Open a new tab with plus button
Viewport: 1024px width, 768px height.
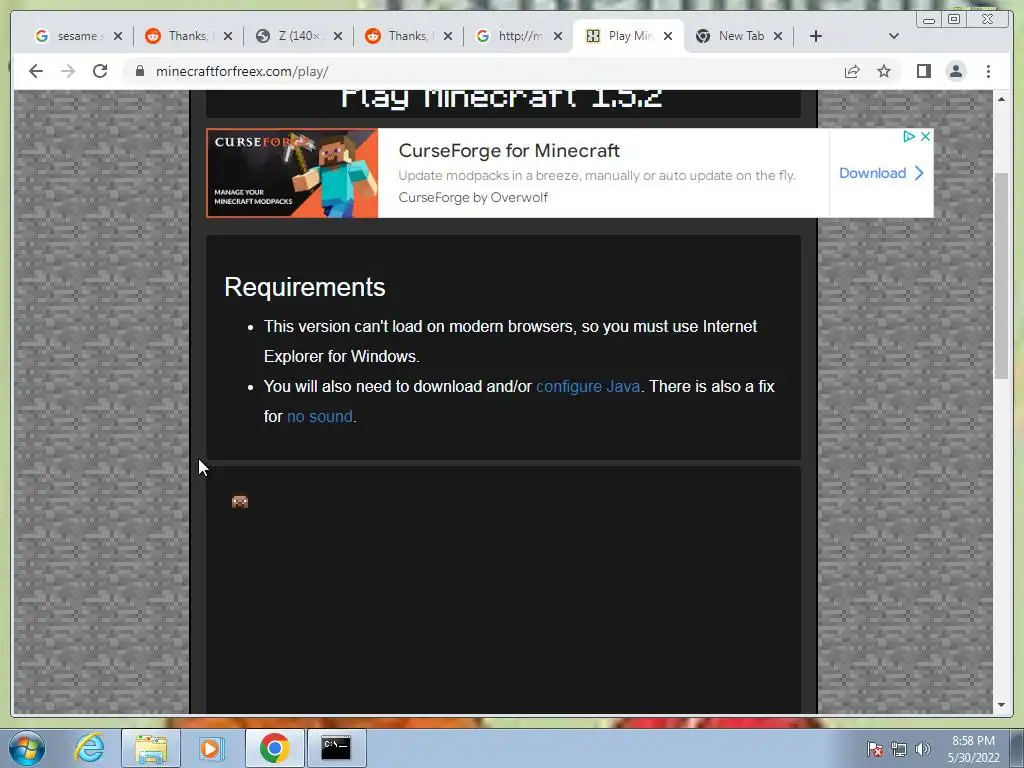(x=816, y=36)
